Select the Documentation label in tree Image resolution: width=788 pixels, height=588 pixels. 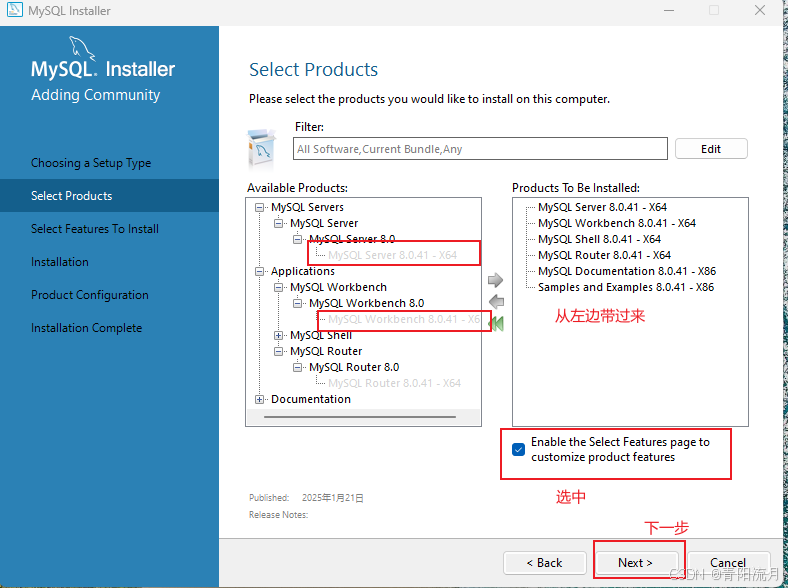point(311,400)
